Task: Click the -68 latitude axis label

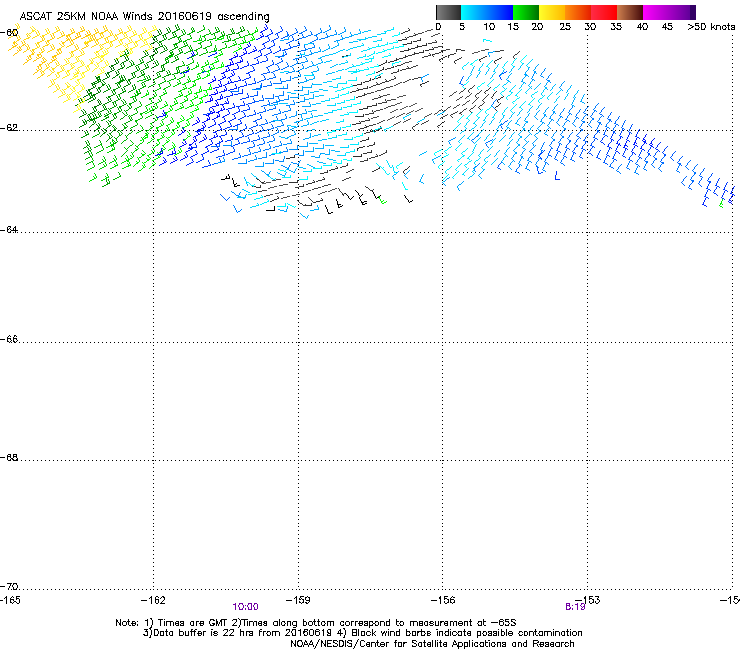Action: click(10, 458)
